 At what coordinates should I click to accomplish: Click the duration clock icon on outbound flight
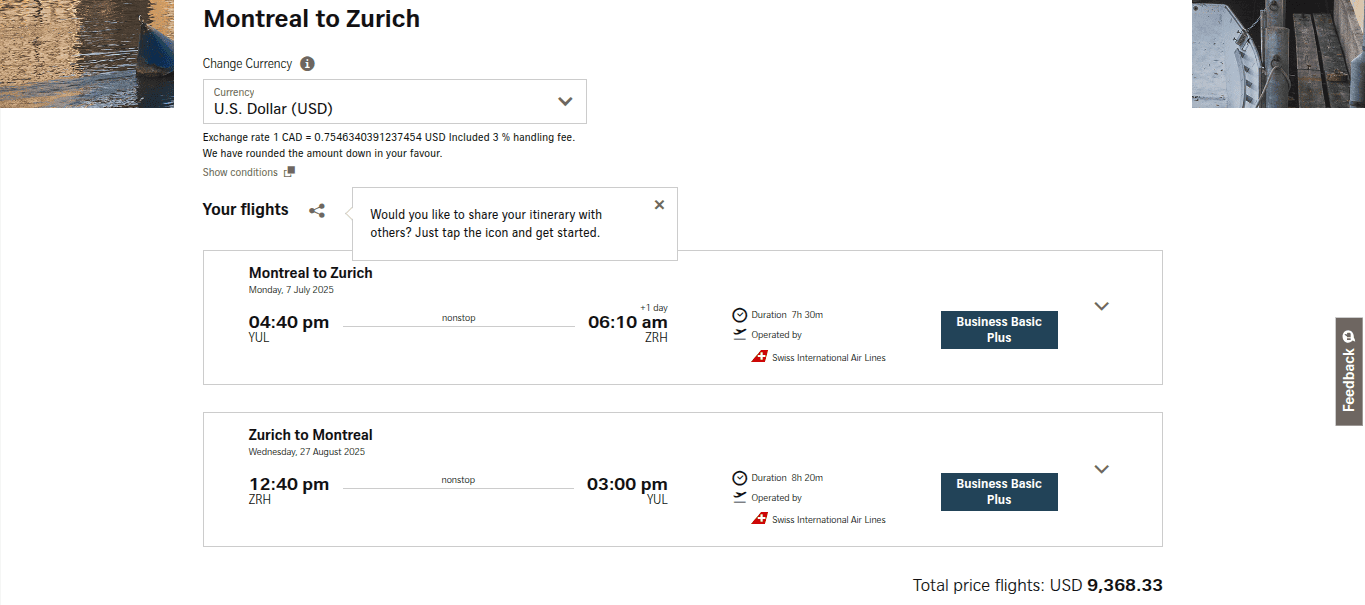(x=740, y=314)
